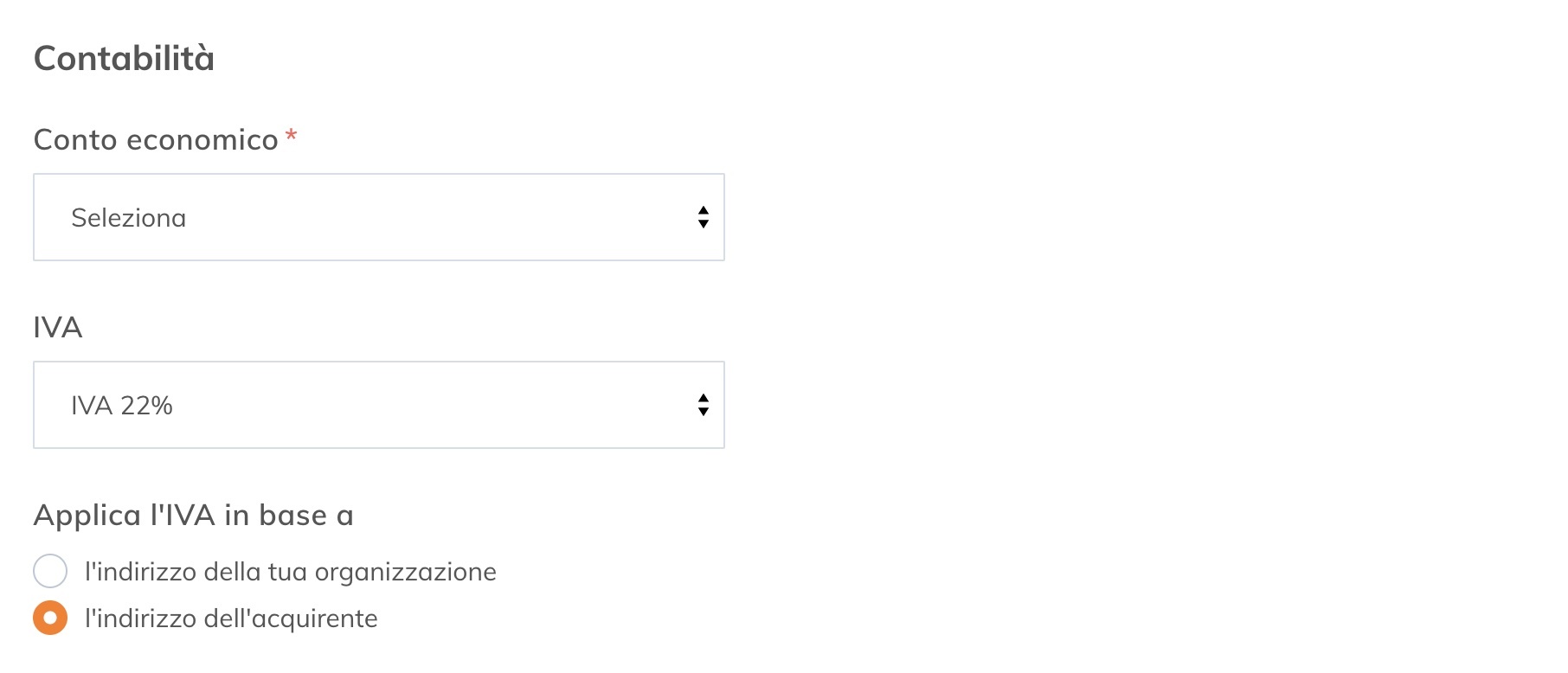Select the organization address radio button

[50, 571]
